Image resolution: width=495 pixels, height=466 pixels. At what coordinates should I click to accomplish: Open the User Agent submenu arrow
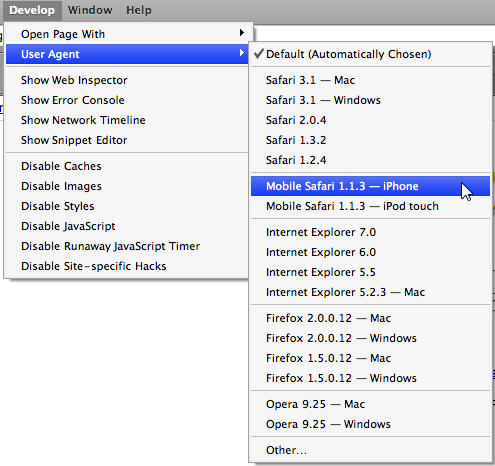(242, 53)
